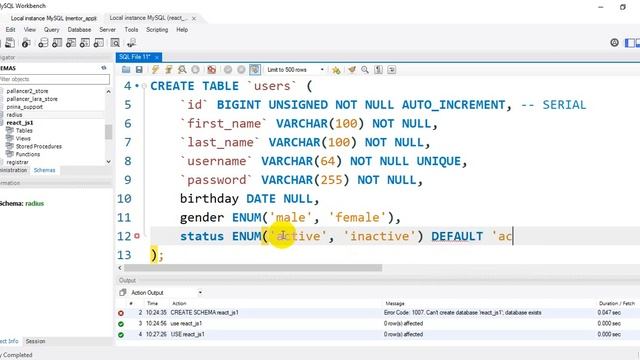
Task: Fold the CREATE TABLE statement marker
Action: (x=144, y=86)
